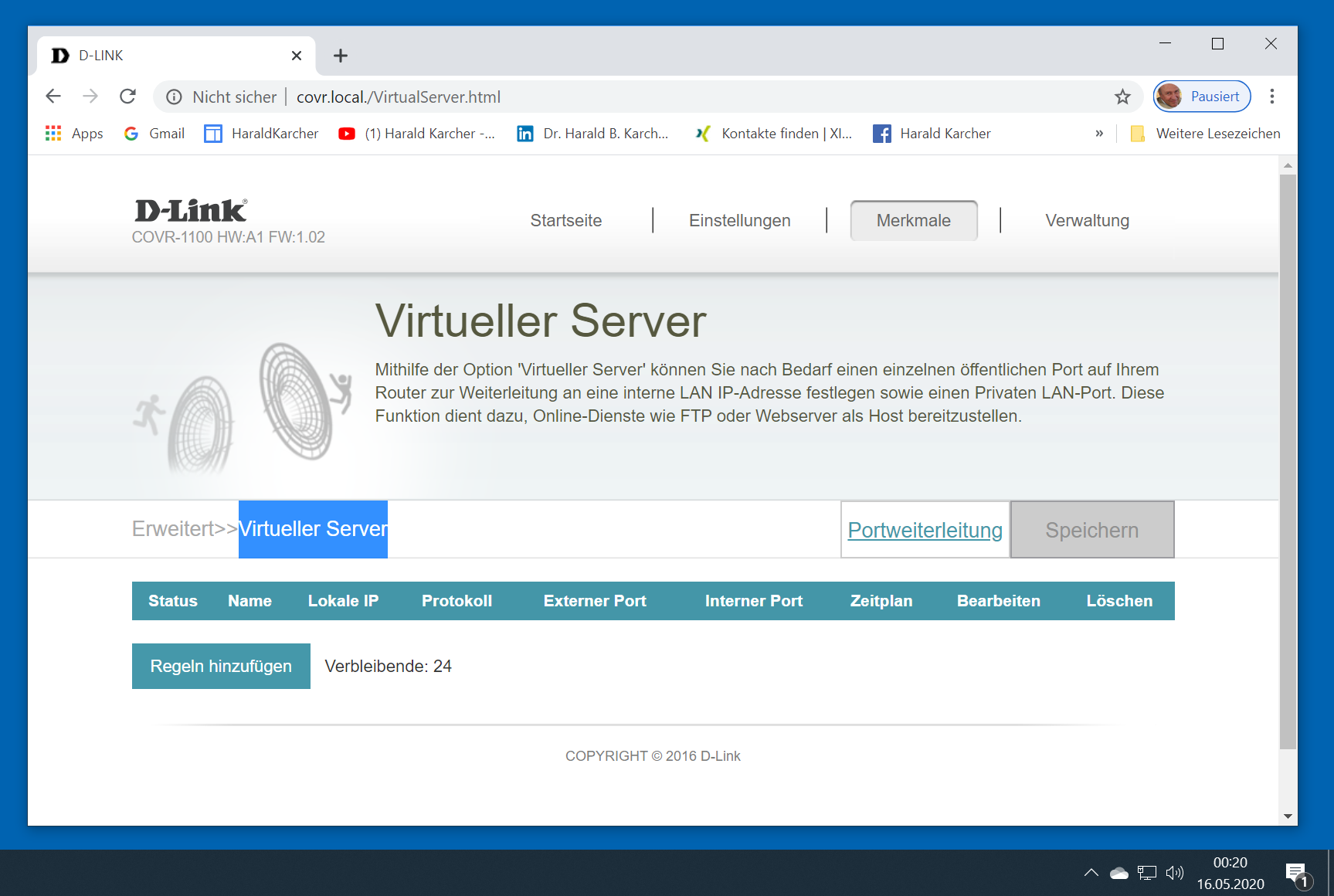Go to the Startseite menu item
This screenshot has width=1334, height=896.
pyautogui.click(x=565, y=221)
